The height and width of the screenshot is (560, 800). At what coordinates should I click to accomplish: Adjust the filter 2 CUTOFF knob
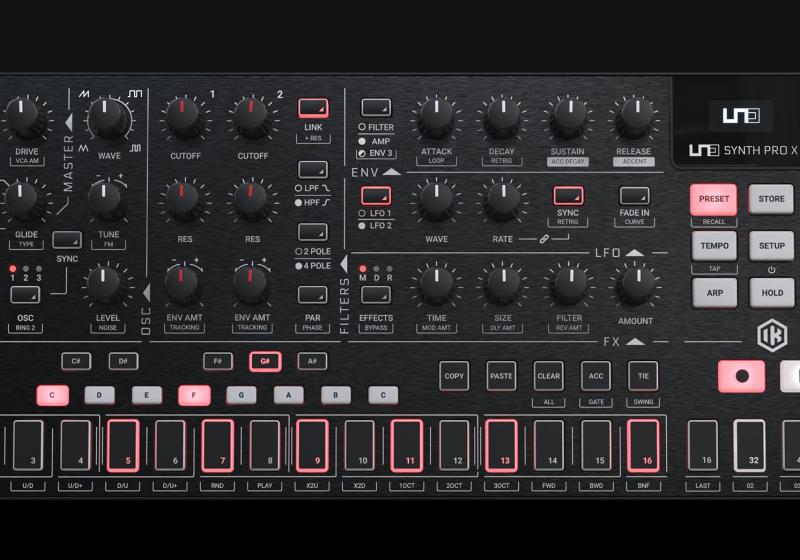coord(251,118)
